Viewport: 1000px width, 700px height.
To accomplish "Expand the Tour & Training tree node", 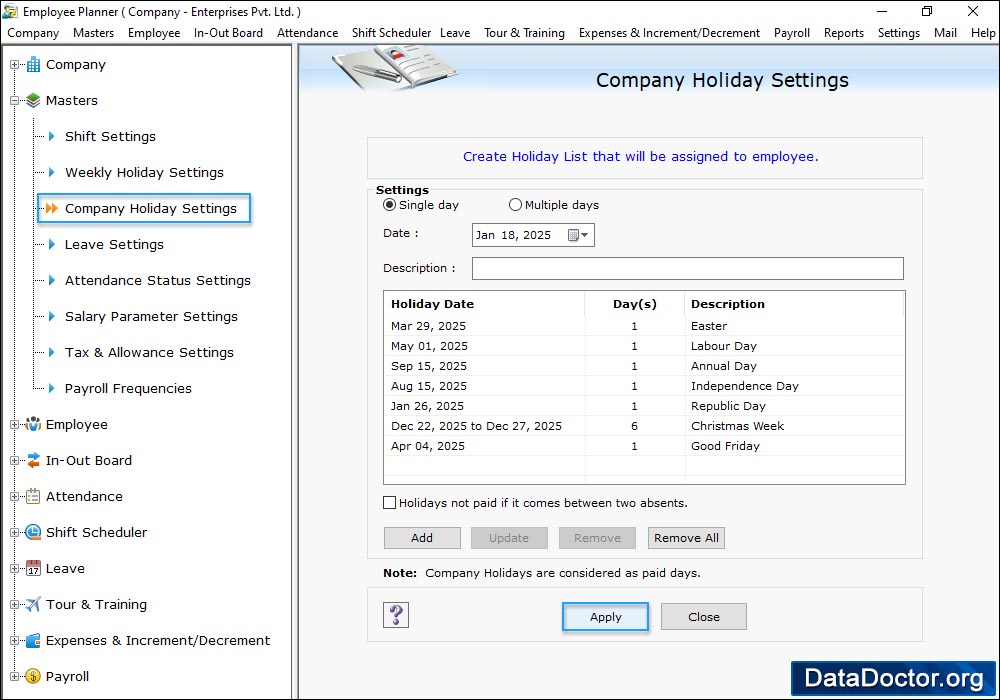I will pos(14,604).
